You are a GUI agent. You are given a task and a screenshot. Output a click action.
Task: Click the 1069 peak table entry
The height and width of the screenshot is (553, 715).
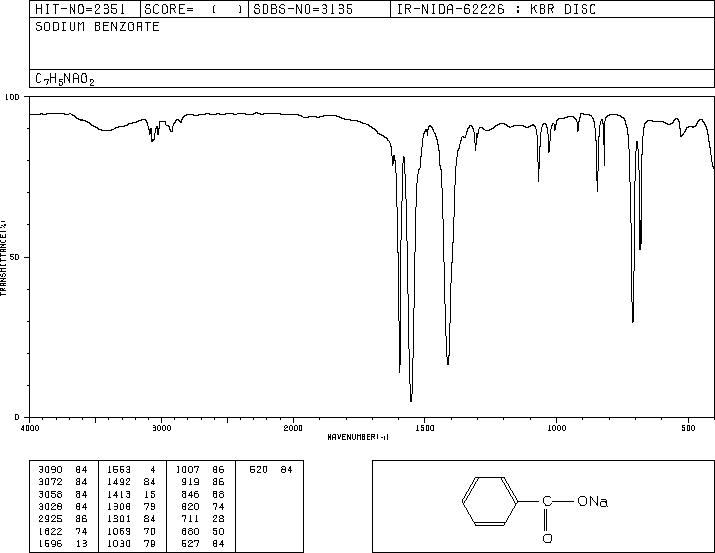(x=131, y=532)
